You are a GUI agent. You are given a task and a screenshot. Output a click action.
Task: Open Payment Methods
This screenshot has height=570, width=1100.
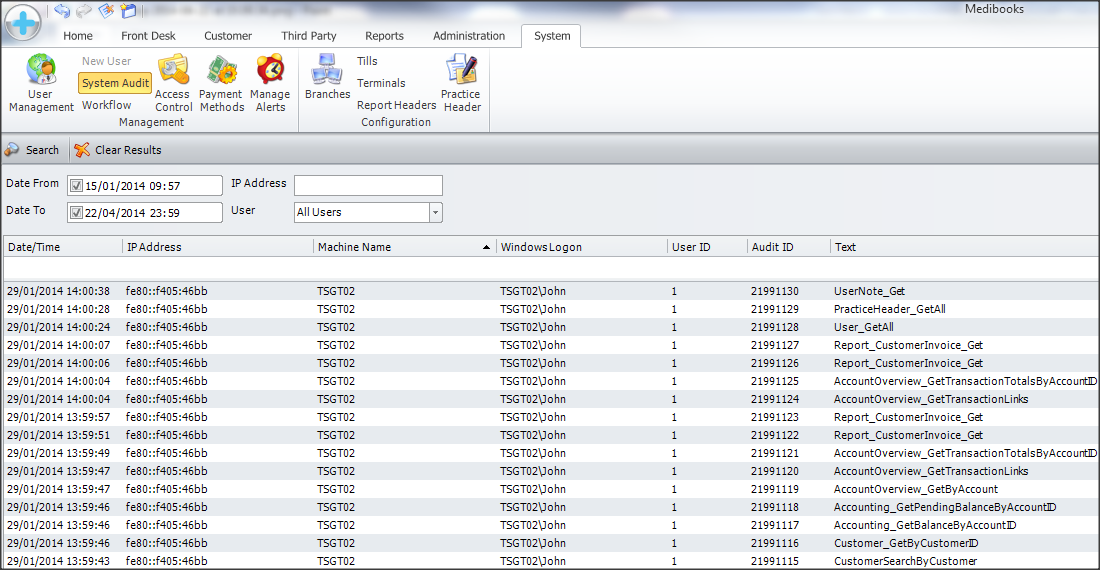[x=221, y=84]
